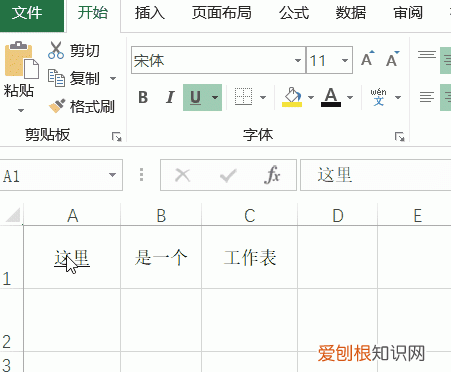Select column D header

338,216
